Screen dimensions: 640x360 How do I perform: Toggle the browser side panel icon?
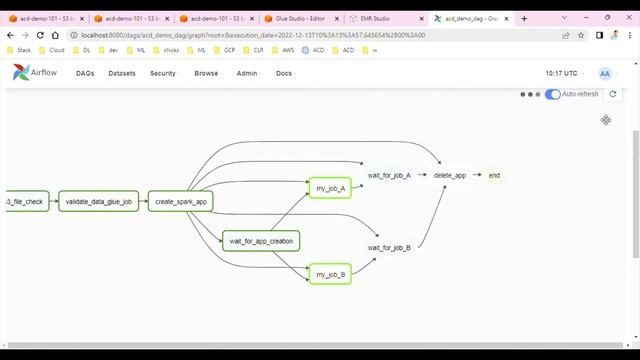tap(599, 36)
